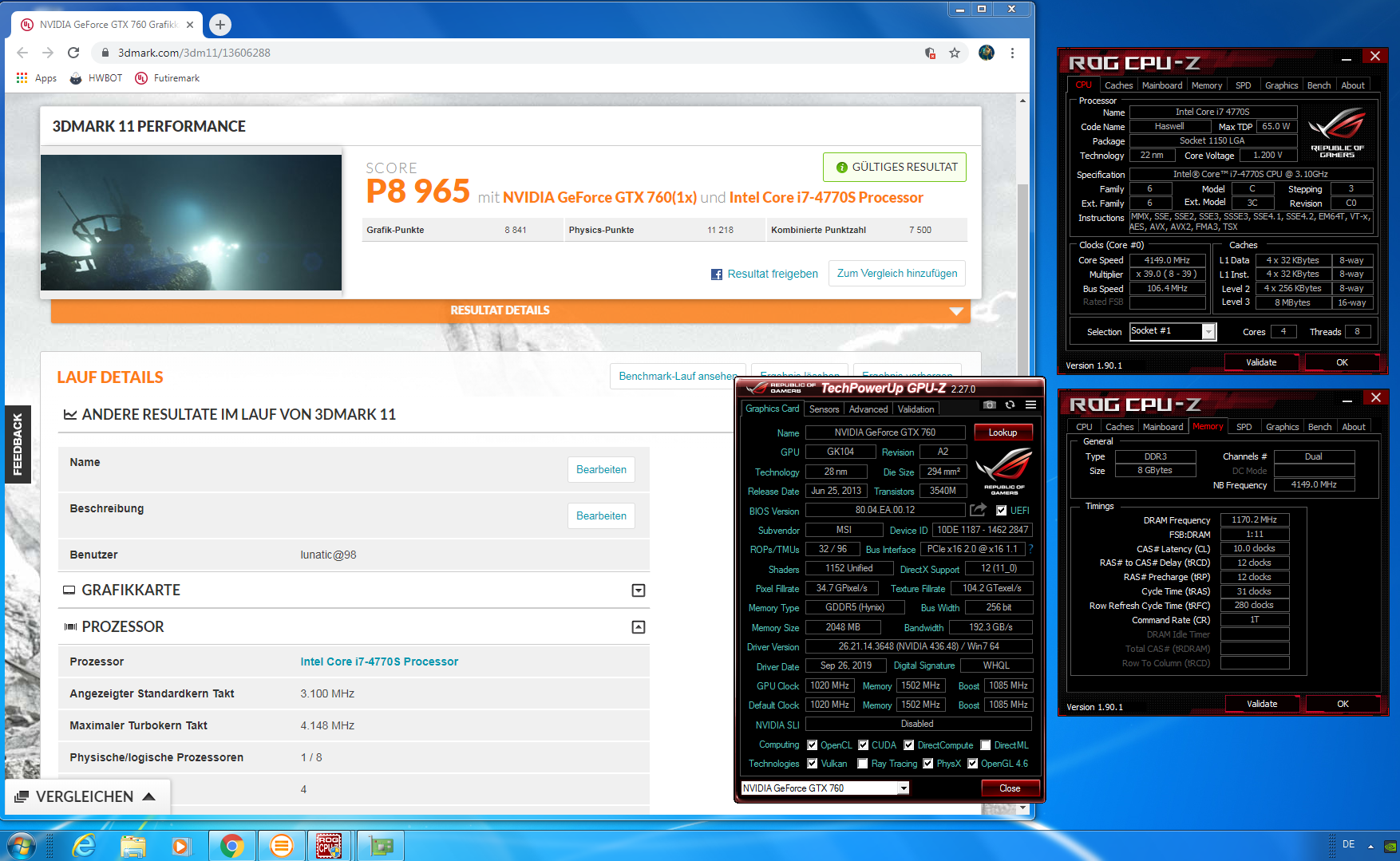The height and width of the screenshot is (861, 1400).
Task: Click Bearbeiten next to Name
Action: pos(601,469)
